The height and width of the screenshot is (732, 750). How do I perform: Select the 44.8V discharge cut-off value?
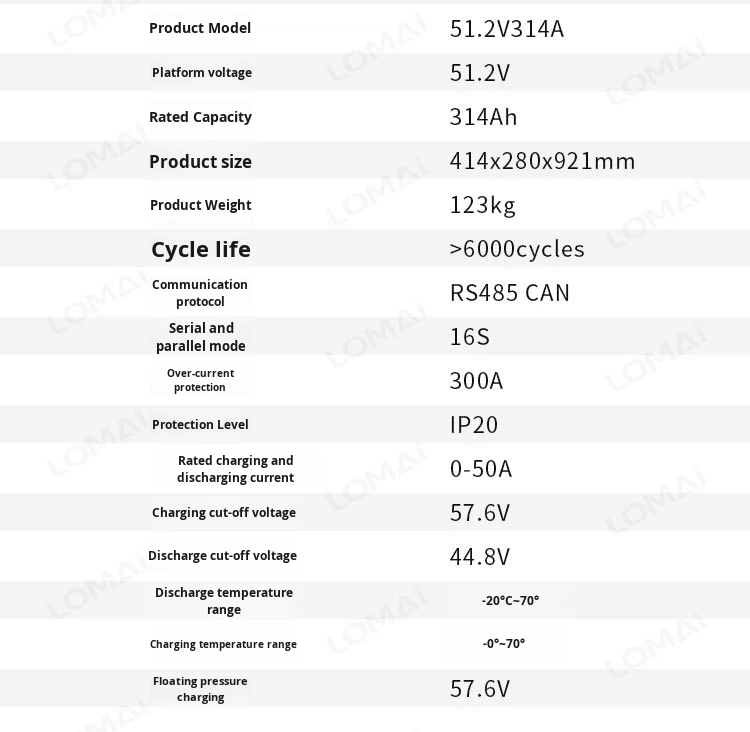click(x=480, y=557)
